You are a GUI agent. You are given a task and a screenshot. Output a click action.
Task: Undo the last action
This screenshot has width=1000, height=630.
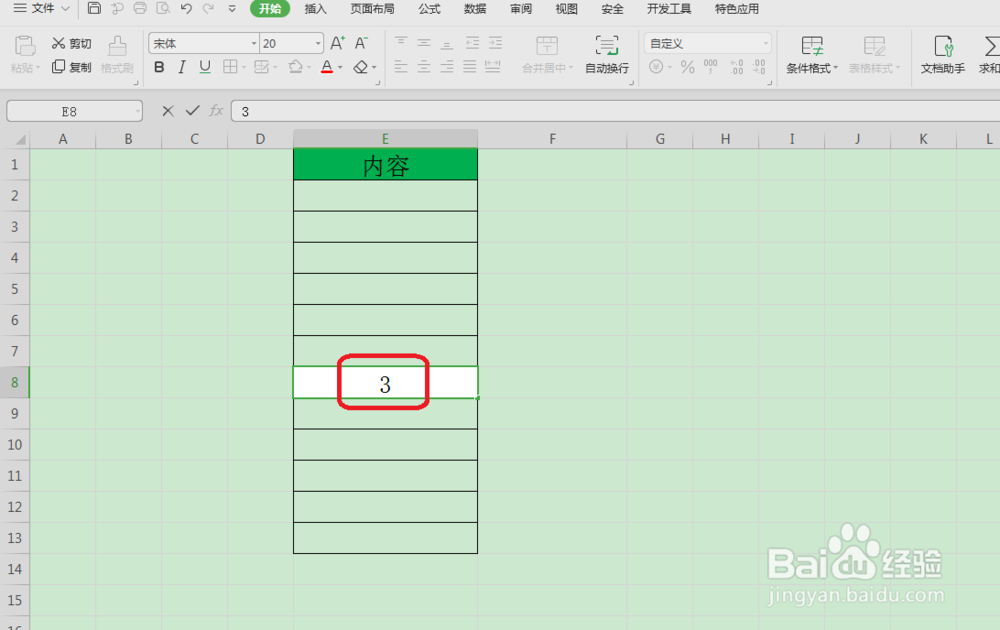click(186, 8)
